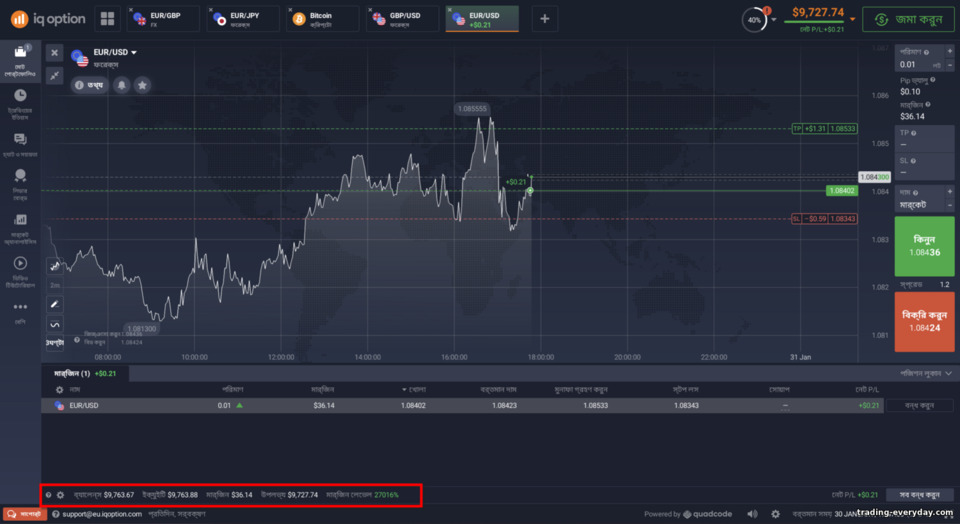Add a new asset tab with plus
Screen dimensions: 960x524
coord(544,19)
